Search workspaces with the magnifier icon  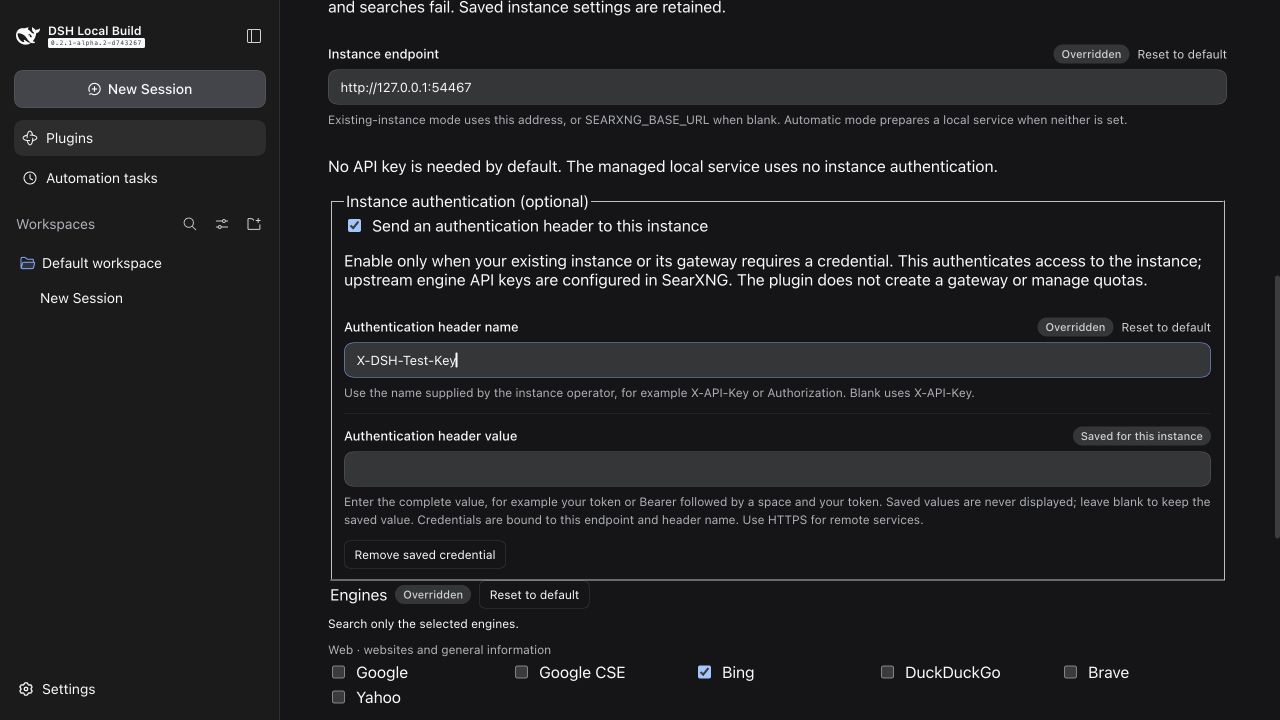[x=190, y=224]
